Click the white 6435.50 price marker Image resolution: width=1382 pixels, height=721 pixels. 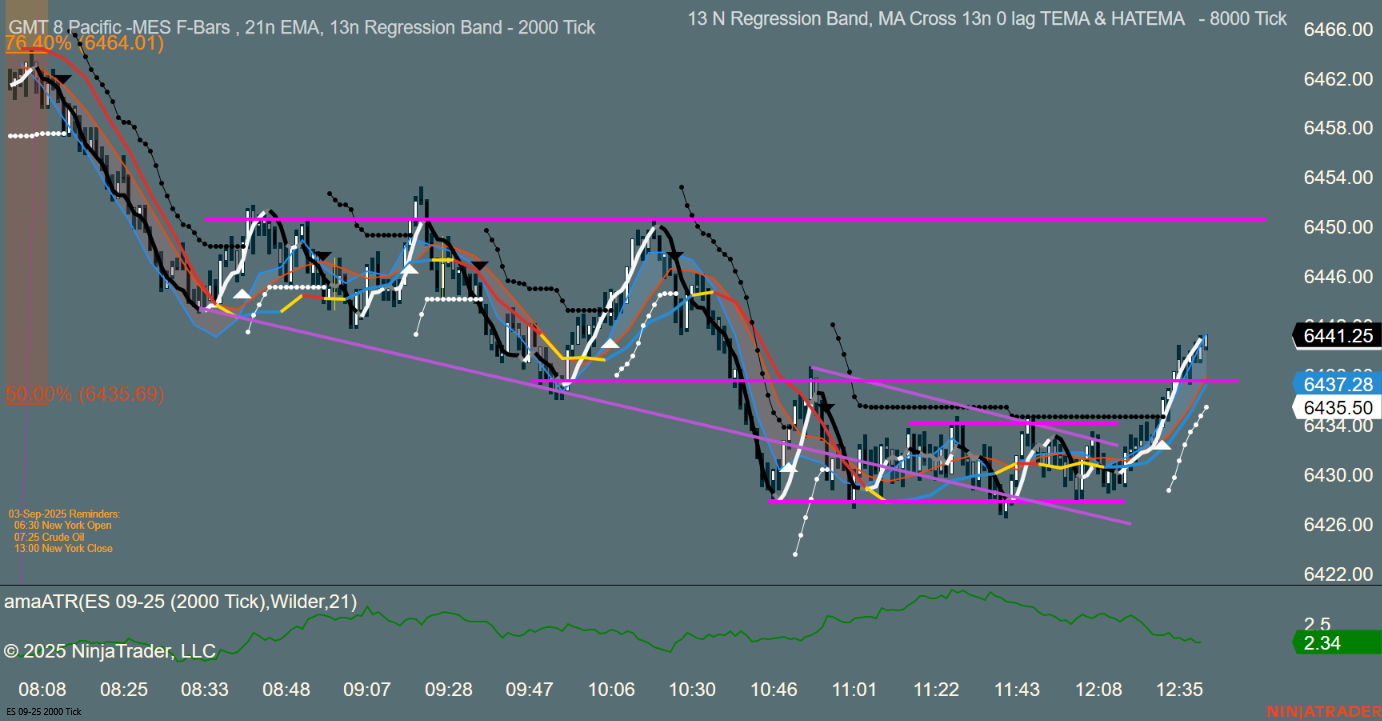pos(1338,408)
